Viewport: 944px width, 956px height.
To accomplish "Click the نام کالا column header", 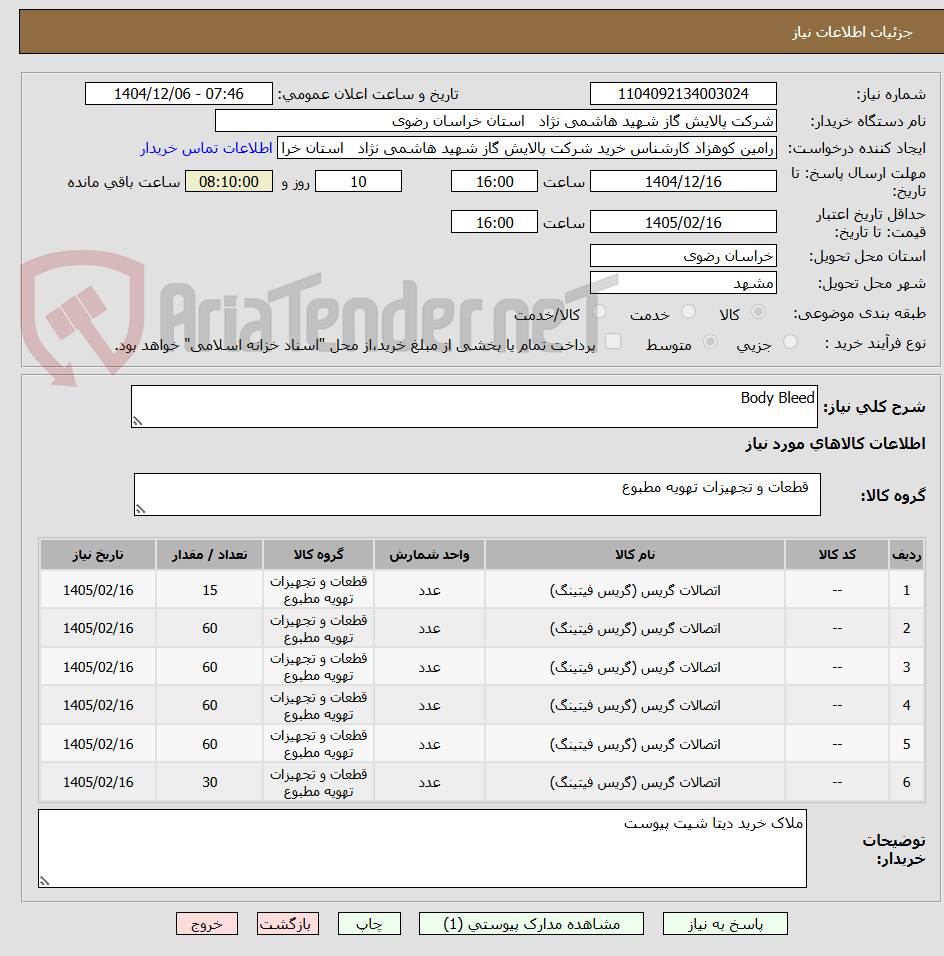I will pyautogui.click(x=634, y=554).
